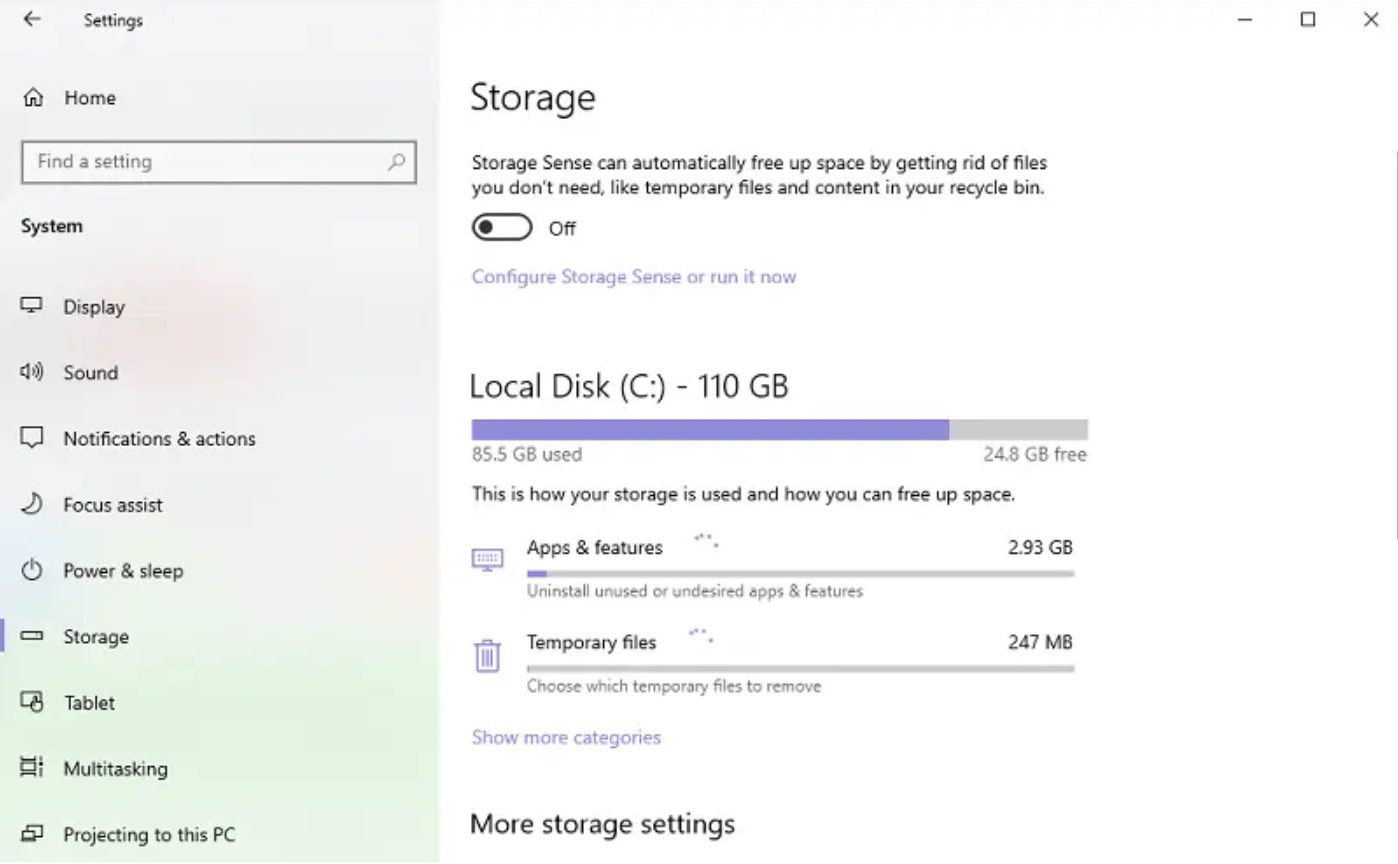The height and width of the screenshot is (864, 1398).
Task: Click the back arrow icon
Action: (32, 19)
